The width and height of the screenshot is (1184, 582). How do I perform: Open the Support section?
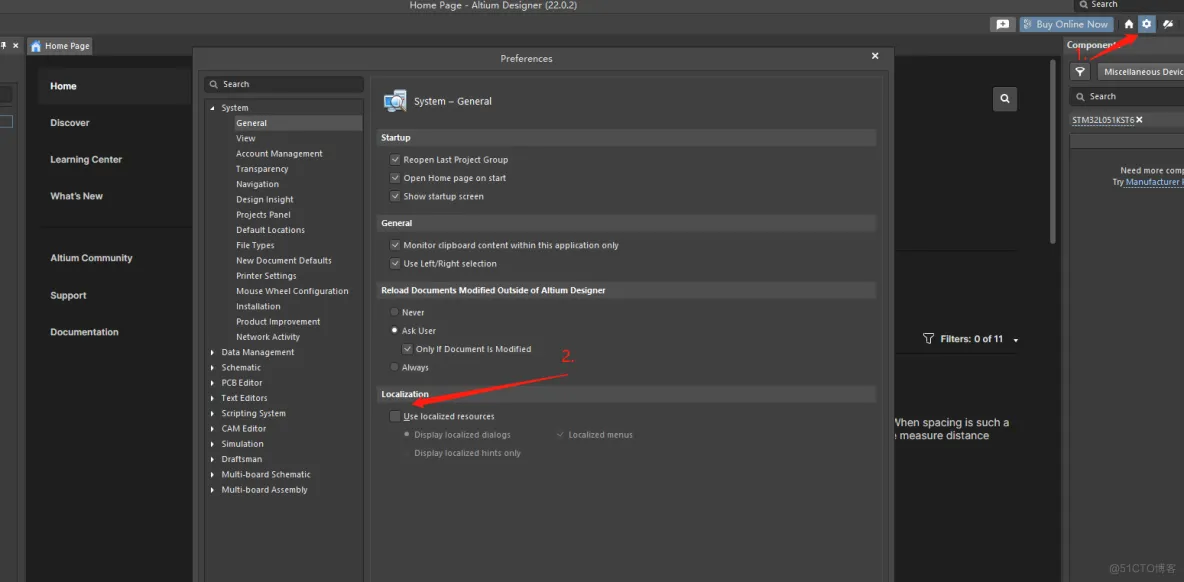[68, 295]
